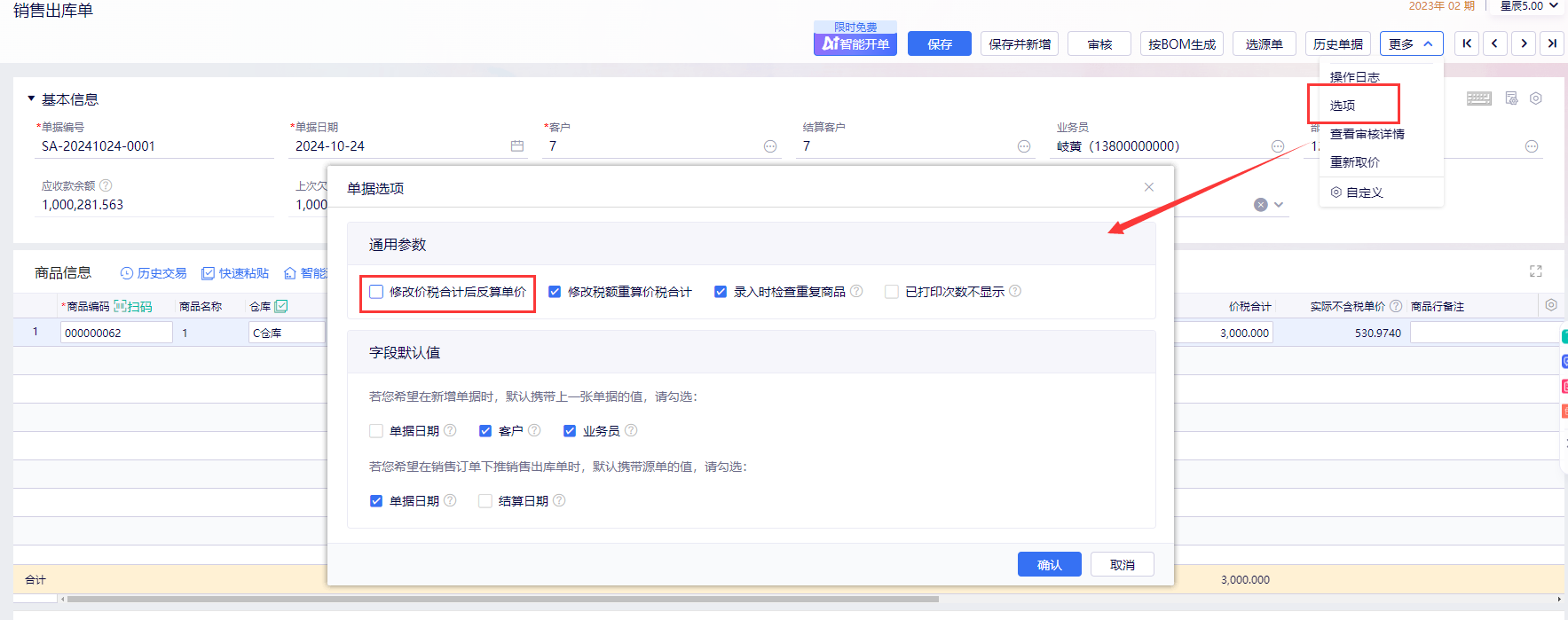Toggle the 仓库 column header checkbox
The height and width of the screenshot is (620, 1568).
tap(281, 306)
